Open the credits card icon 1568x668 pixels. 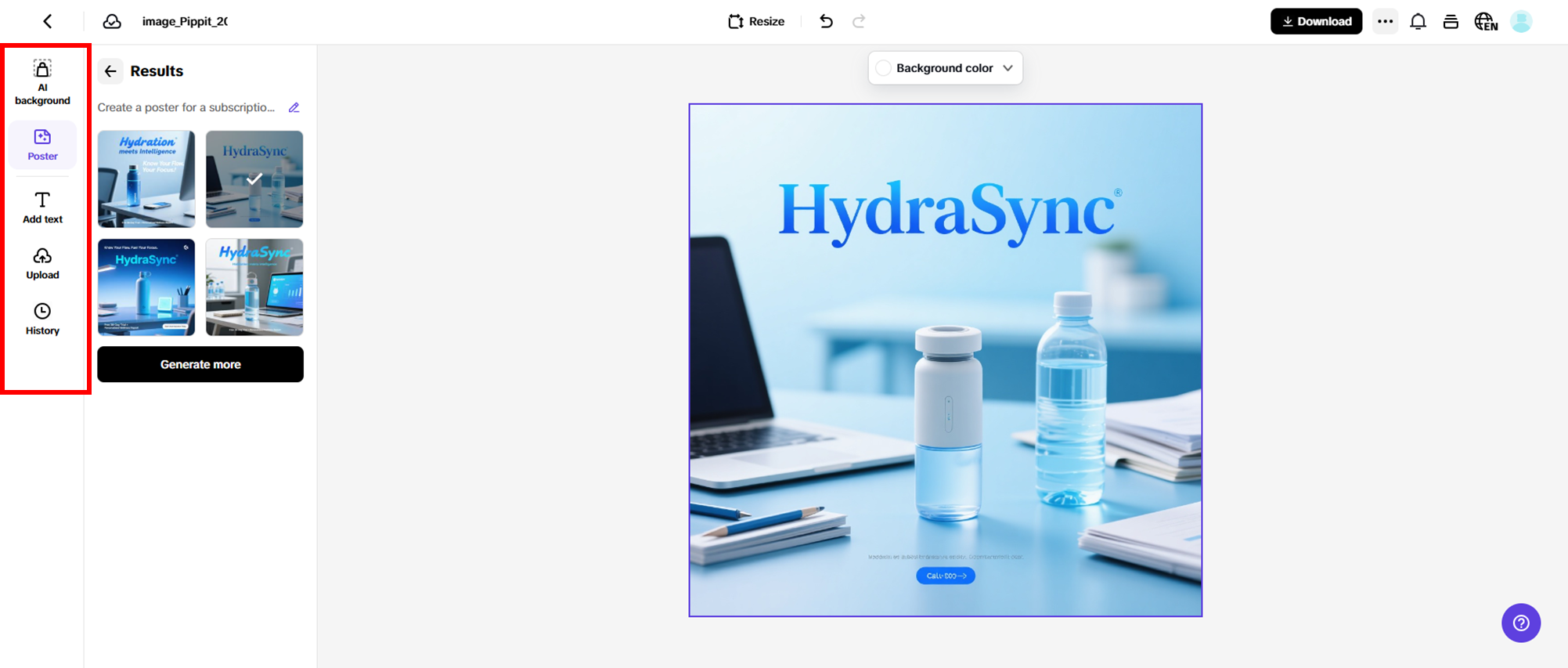tap(1451, 21)
